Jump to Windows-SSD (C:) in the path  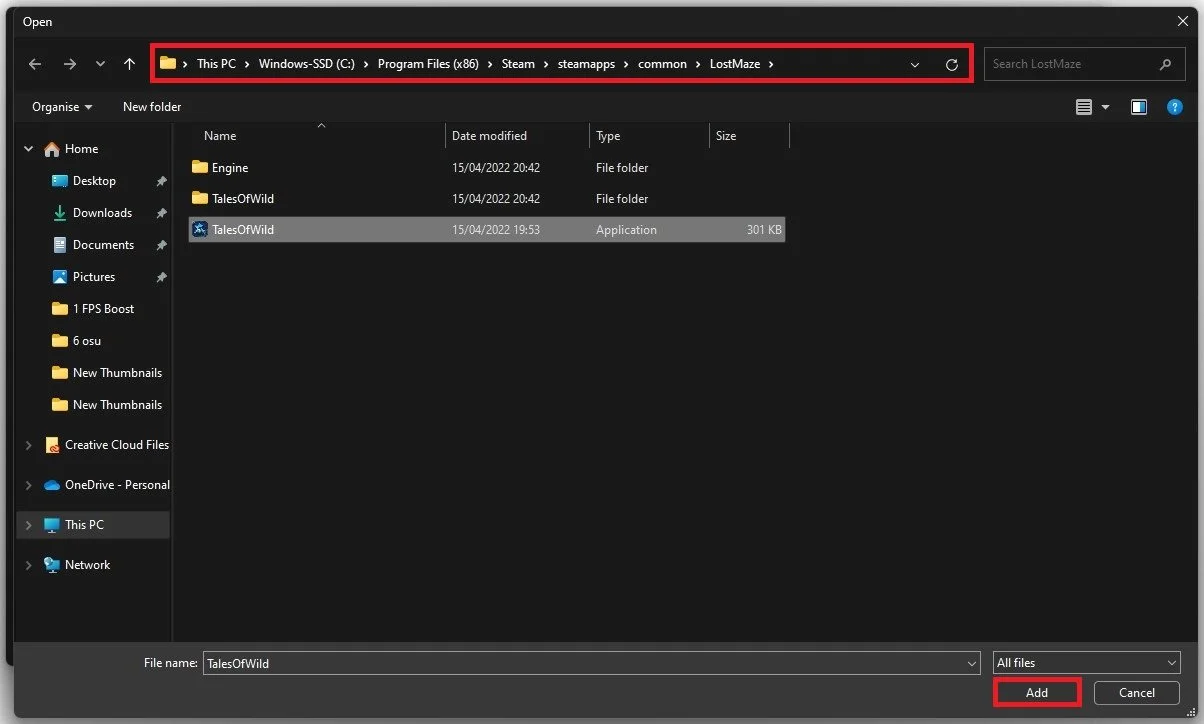[306, 64]
